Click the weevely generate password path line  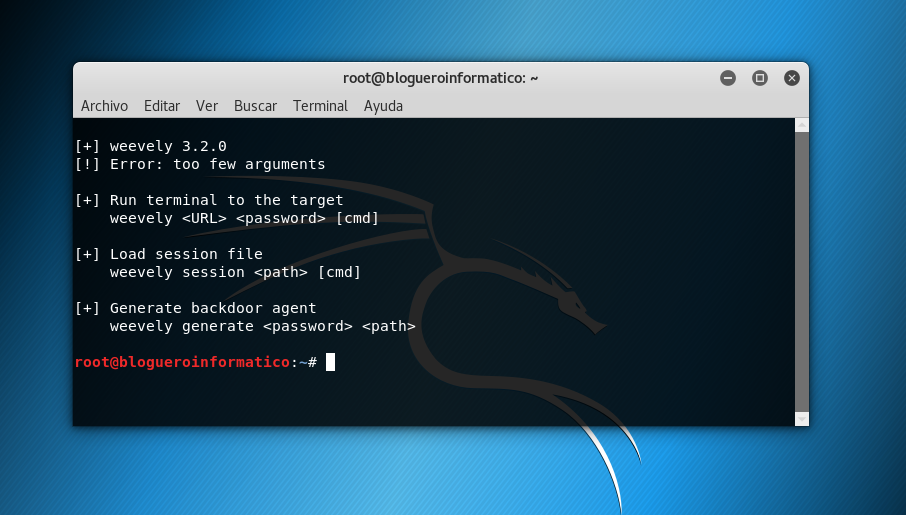(262, 326)
